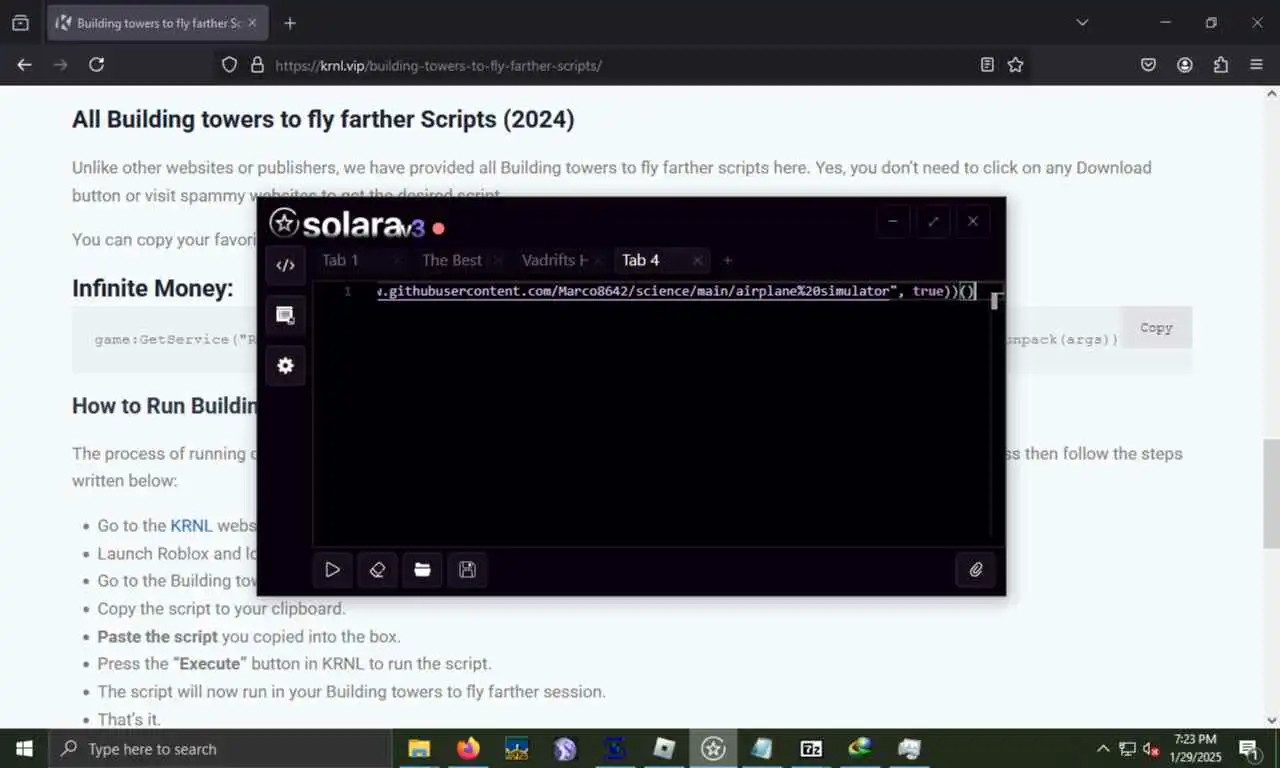The image size is (1280, 768).
Task: Click the Solara editor vertical scrollbar thumb
Action: (994, 301)
